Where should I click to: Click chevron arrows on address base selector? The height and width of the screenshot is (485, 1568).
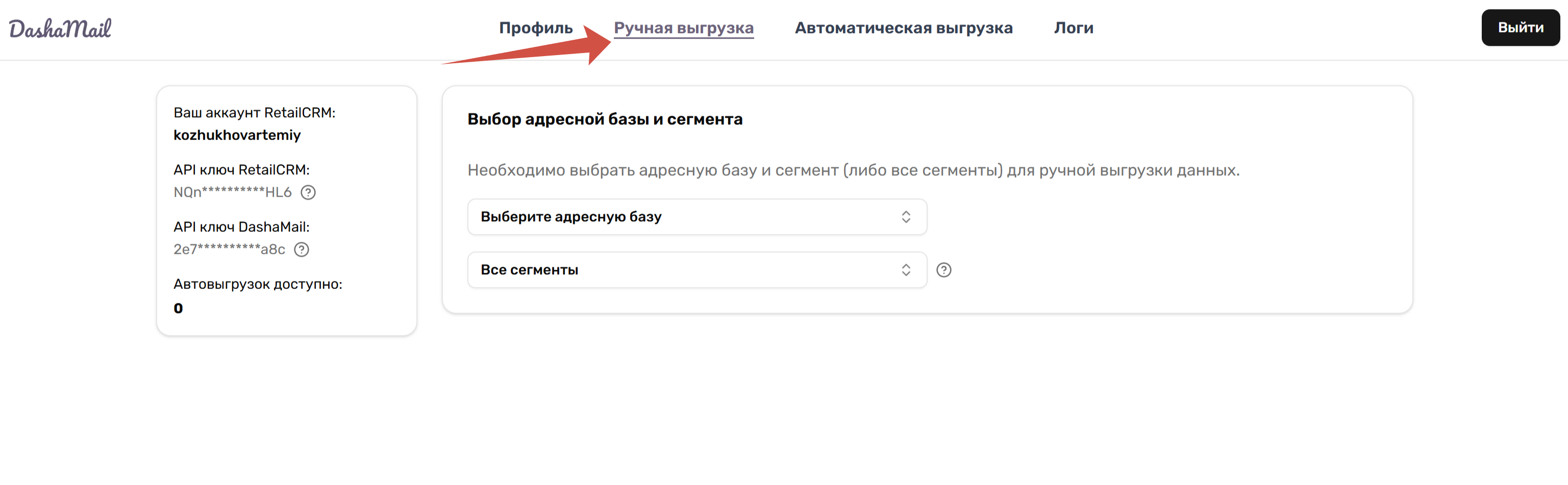click(906, 217)
